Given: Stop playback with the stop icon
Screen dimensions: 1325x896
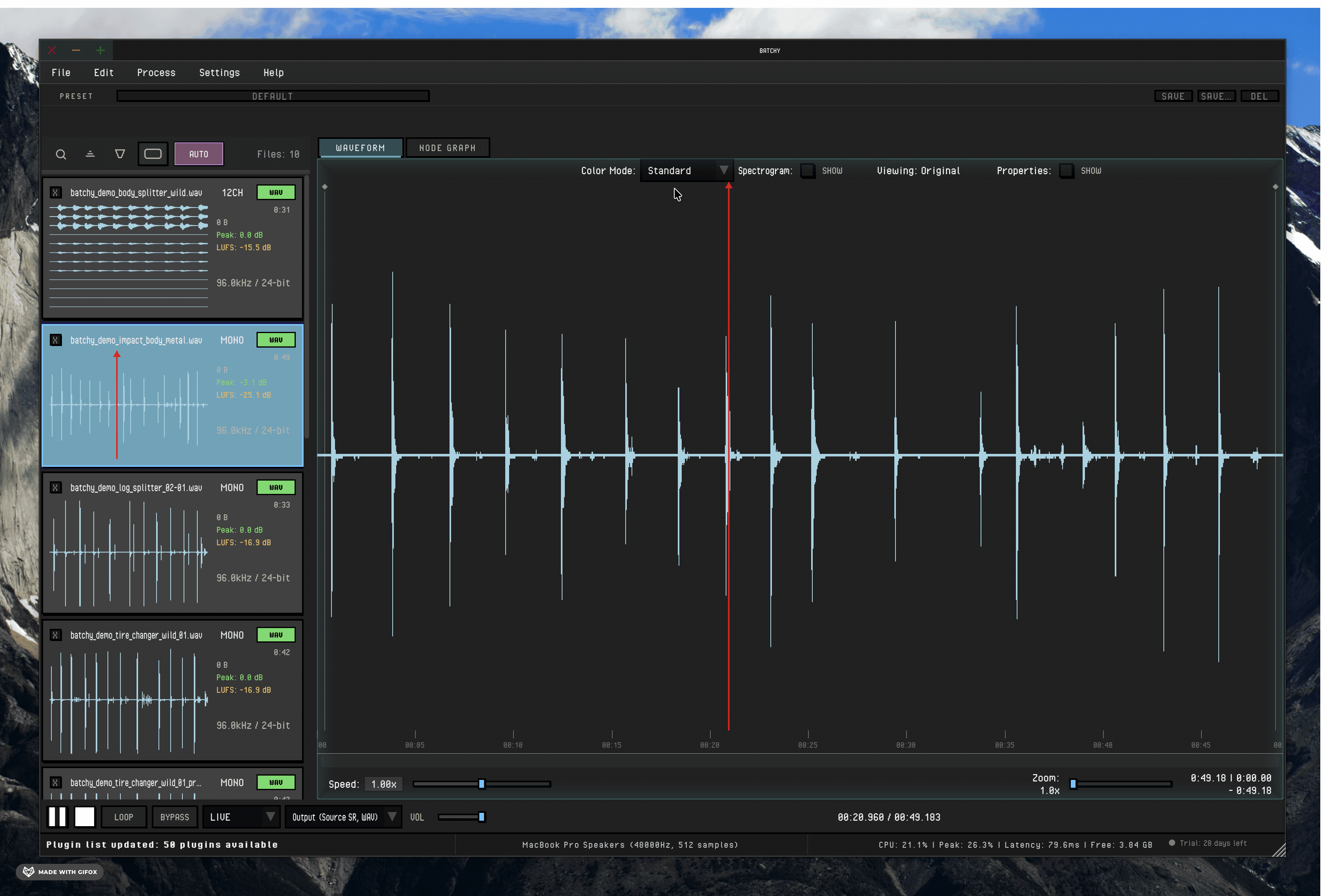Looking at the screenshot, I should pyautogui.click(x=85, y=817).
